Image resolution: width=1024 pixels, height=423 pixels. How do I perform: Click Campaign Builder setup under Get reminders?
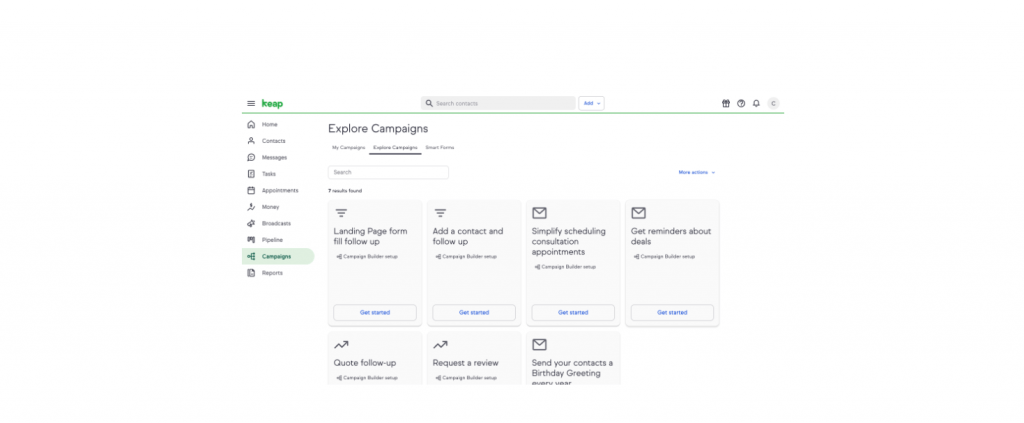point(664,257)
